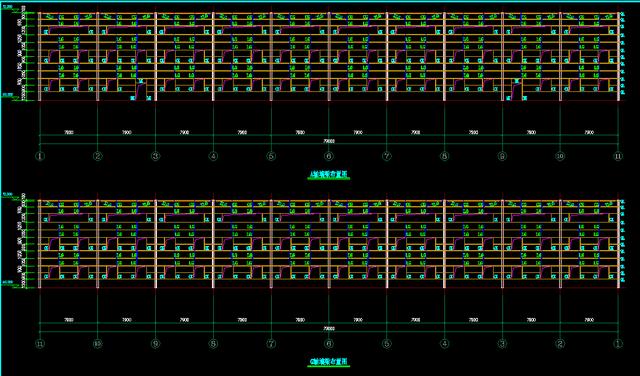Pick axis bubble 4 of the lower elevation
The width and height of the screenshot is (640, 376).
pyautogui.click(x=445, y=344)
